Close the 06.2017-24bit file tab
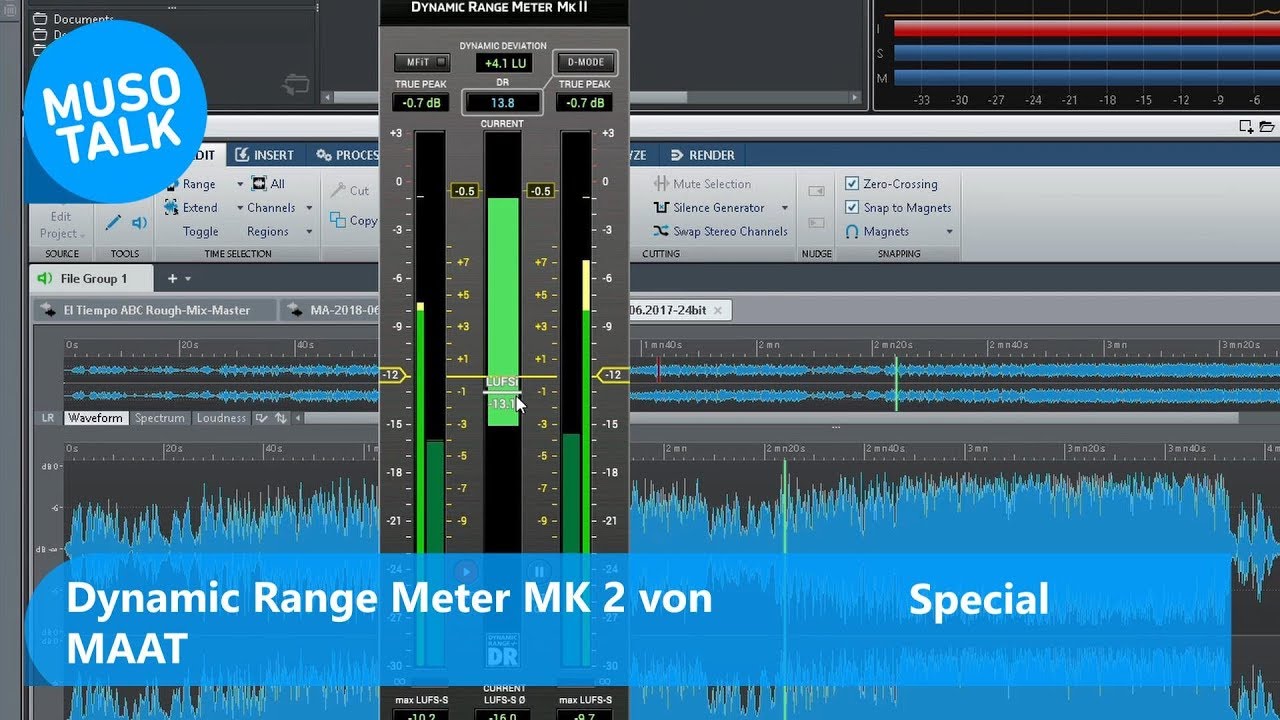Screen dimensions: 1280x720 [717, 310]
